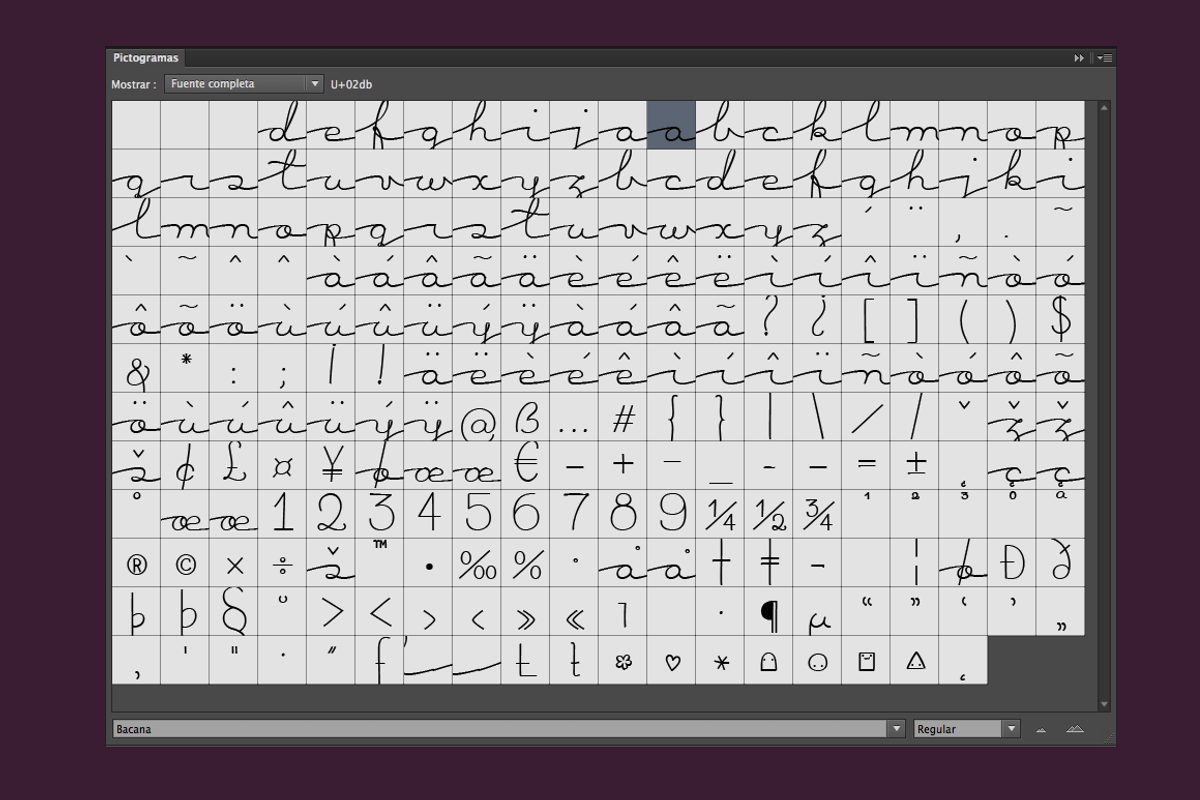The width and height of the screenshot is (1200, 800).
Task: Select the ghost-shaped symbol glyph
Action: pos(769,661)
